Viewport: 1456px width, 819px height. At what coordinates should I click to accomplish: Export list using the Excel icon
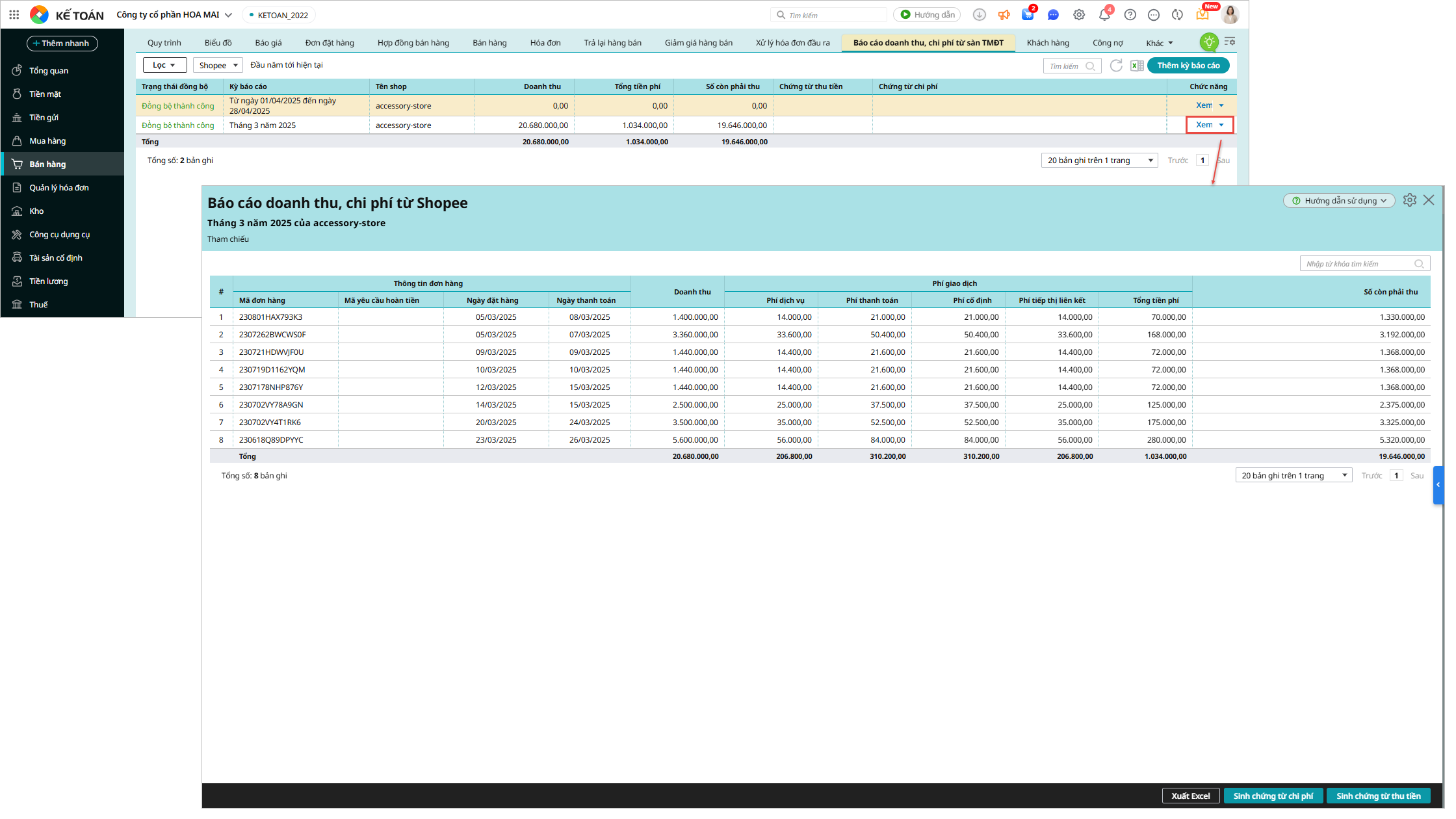(x=1137, y=66)
